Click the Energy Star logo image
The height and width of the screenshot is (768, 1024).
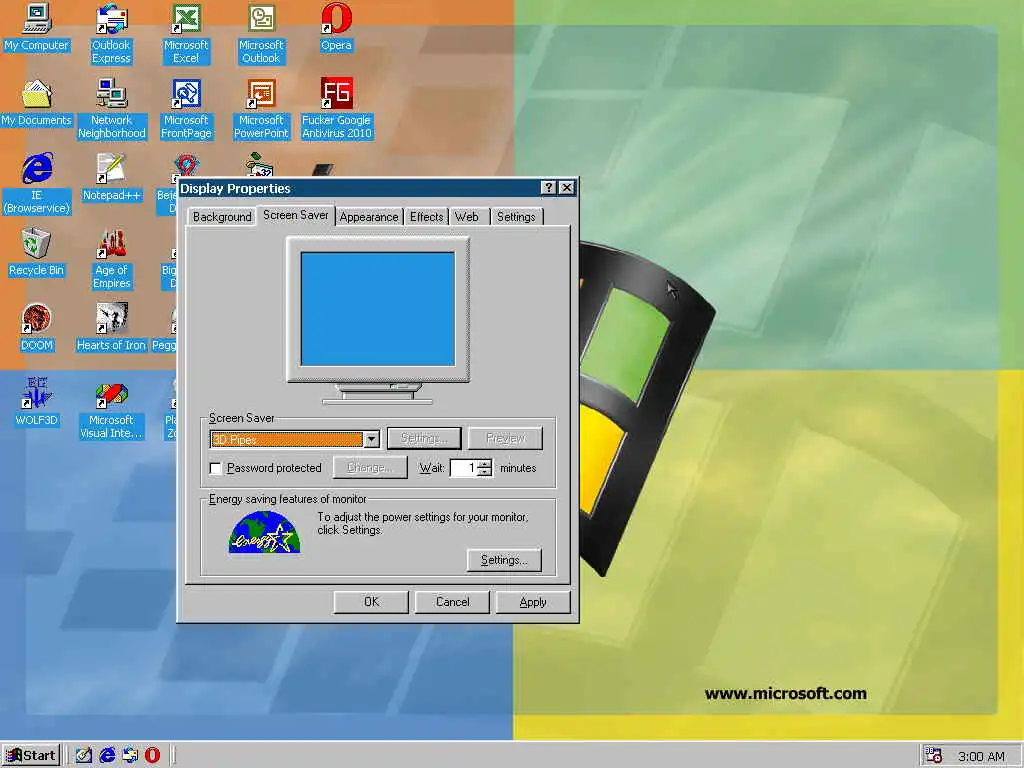click(264, 532)
